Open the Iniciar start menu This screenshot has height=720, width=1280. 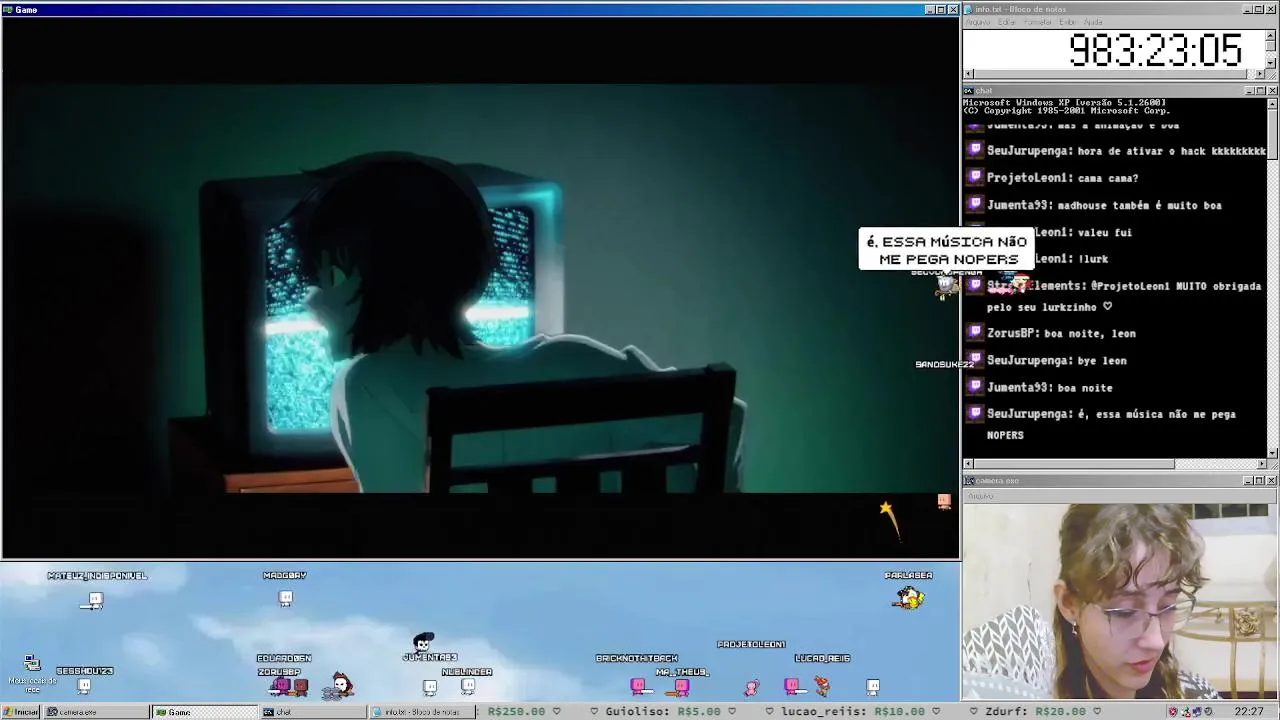tap(21, 712)
